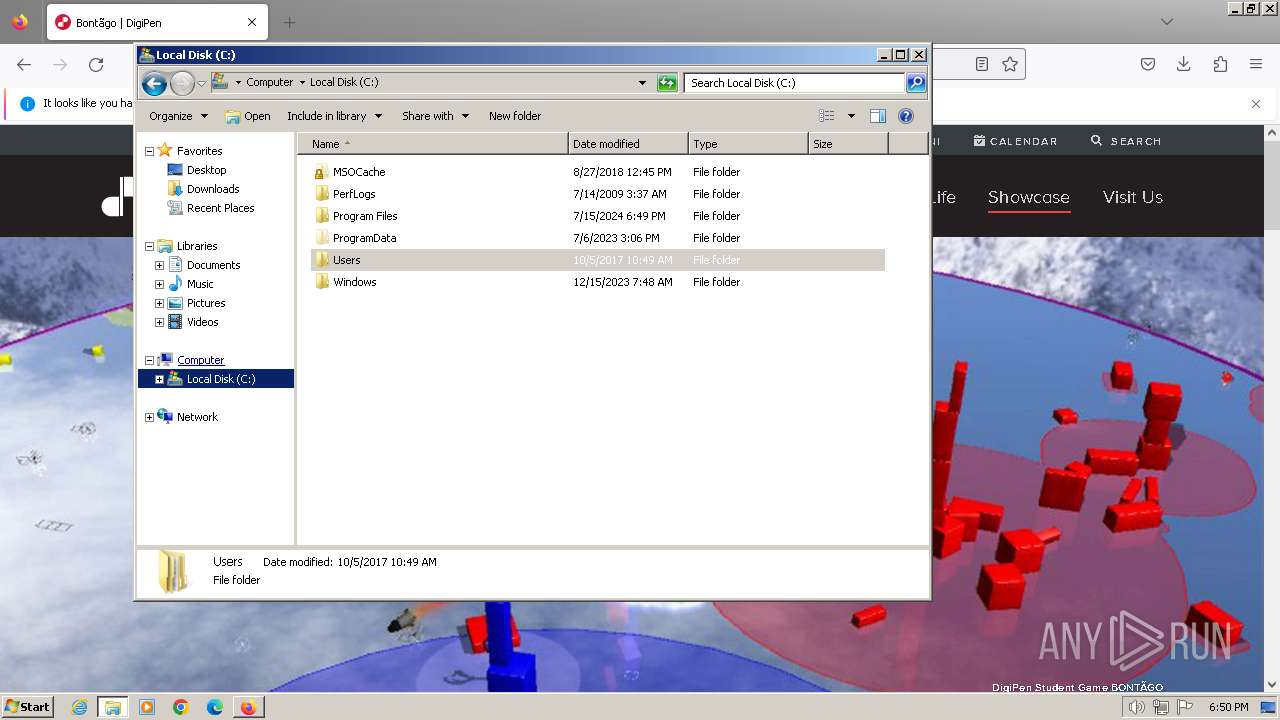Select Pictures library in navigation pane
Viewport: 1280px width, 720px height.
(x=206, y=303)
